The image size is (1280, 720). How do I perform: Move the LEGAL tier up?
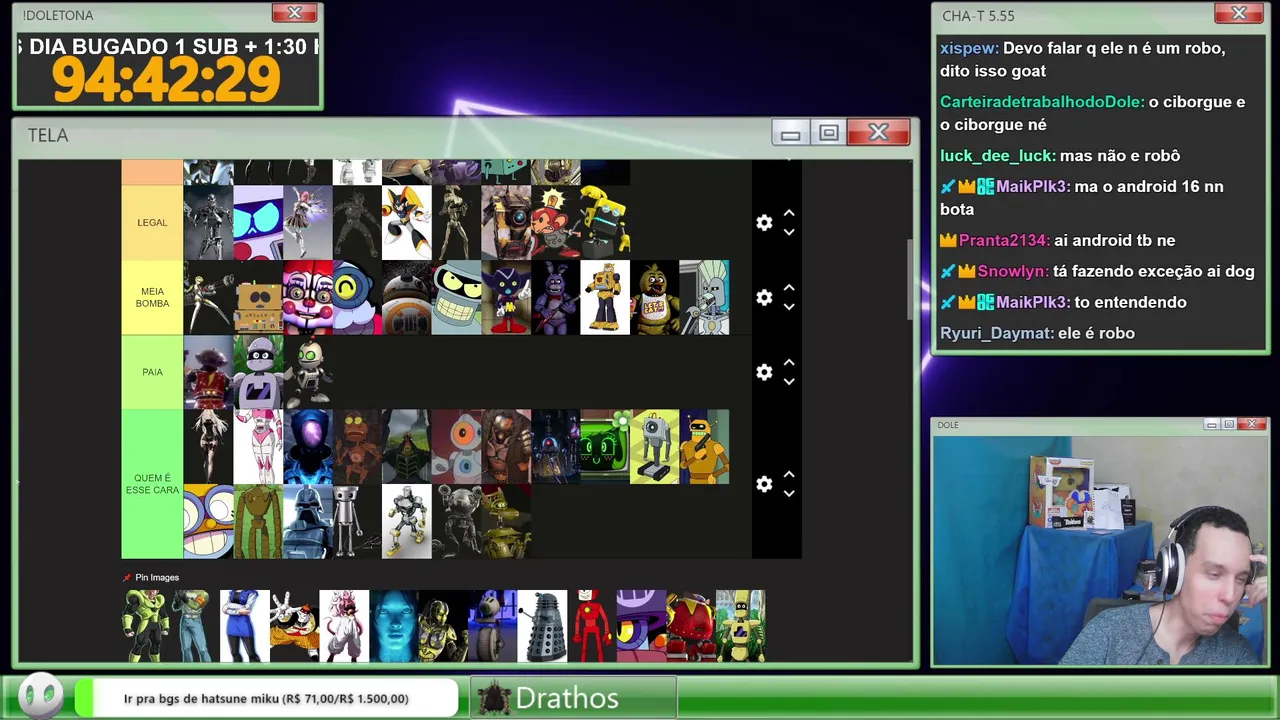click(789, 213)
